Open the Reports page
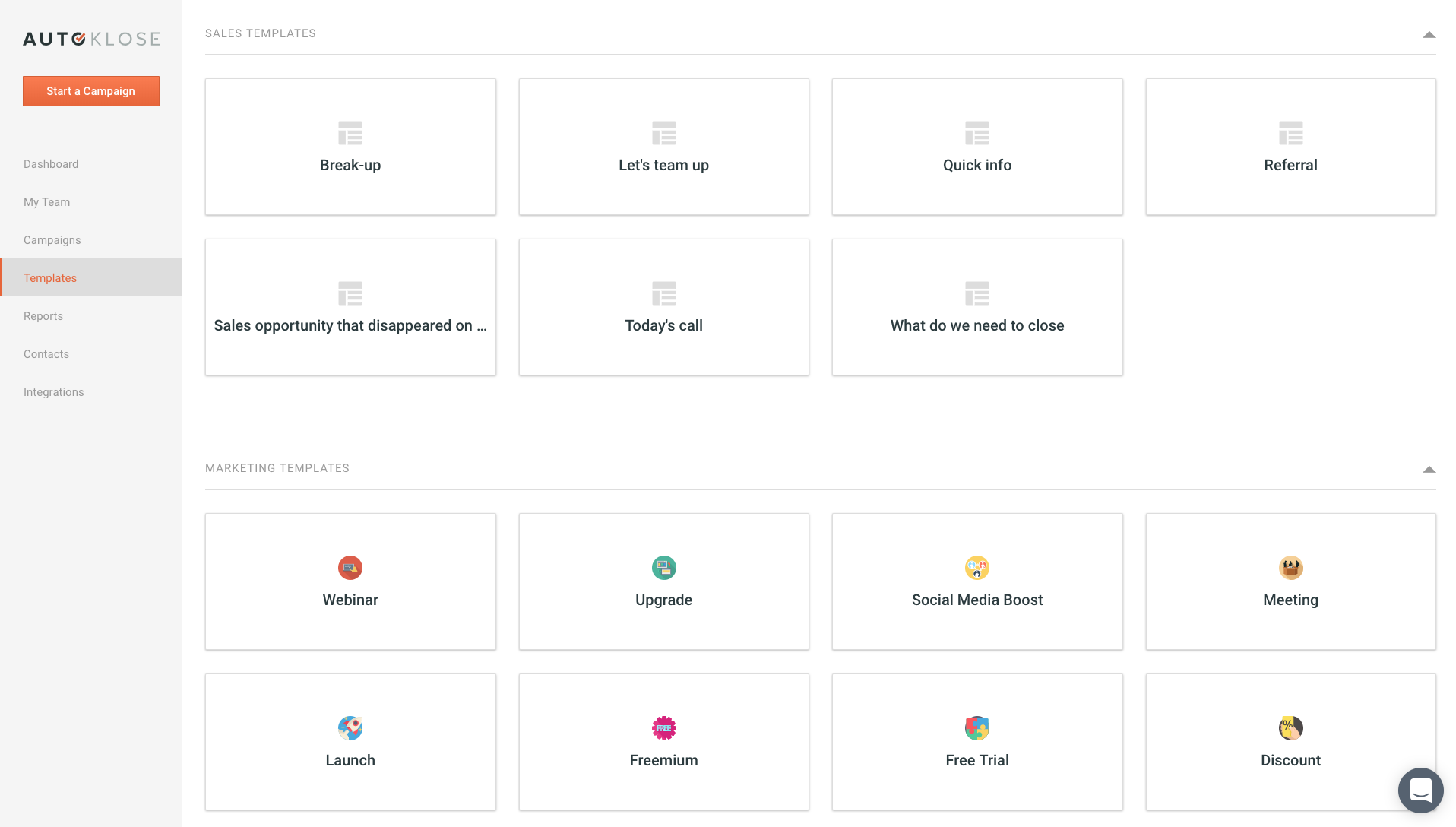Screen dimensions: 1456x827 (43, 316)
